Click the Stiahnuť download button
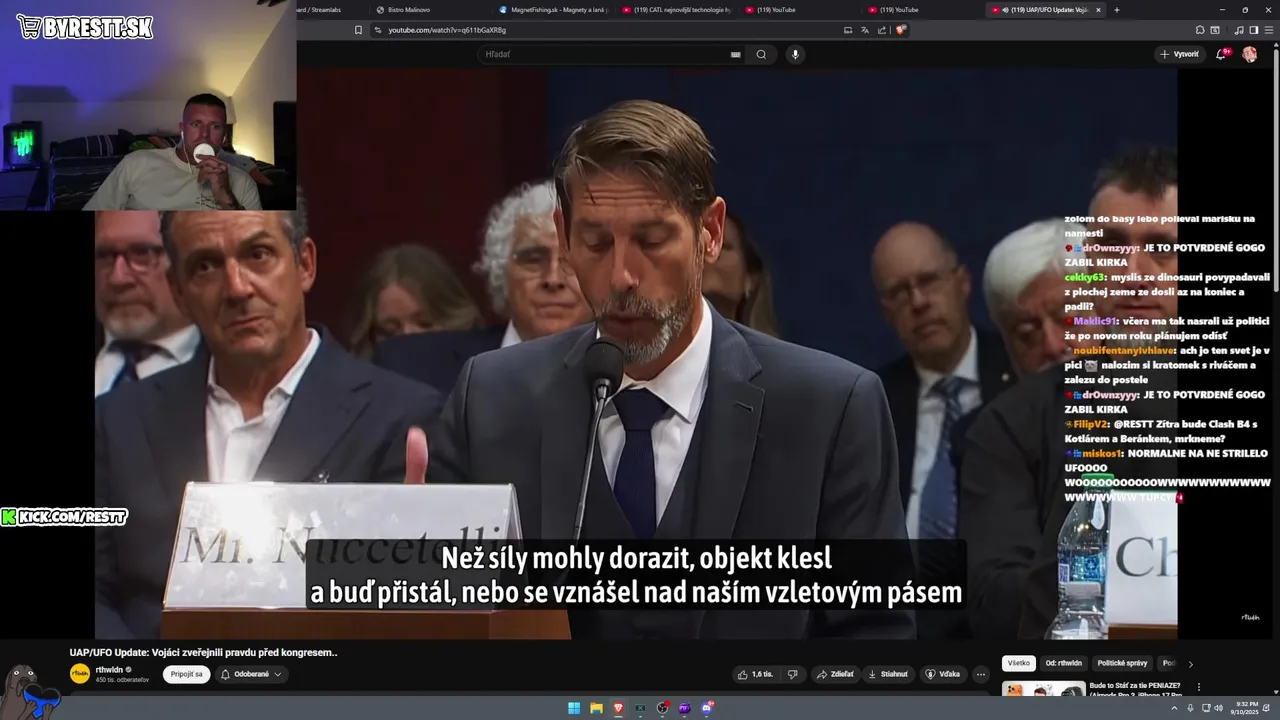1280x720 pixels. 888,674
